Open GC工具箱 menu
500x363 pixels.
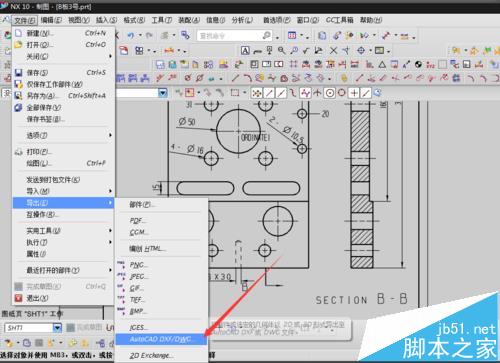[340, 20]
